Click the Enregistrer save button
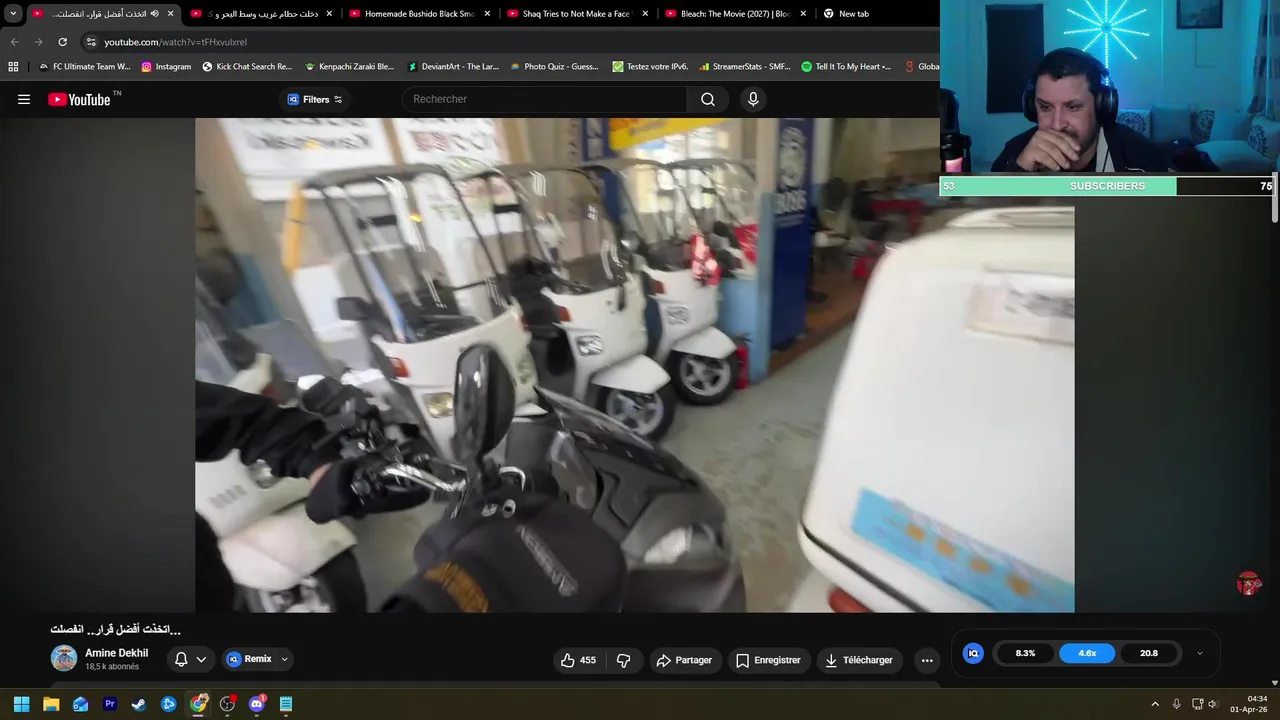 [768, 660]
